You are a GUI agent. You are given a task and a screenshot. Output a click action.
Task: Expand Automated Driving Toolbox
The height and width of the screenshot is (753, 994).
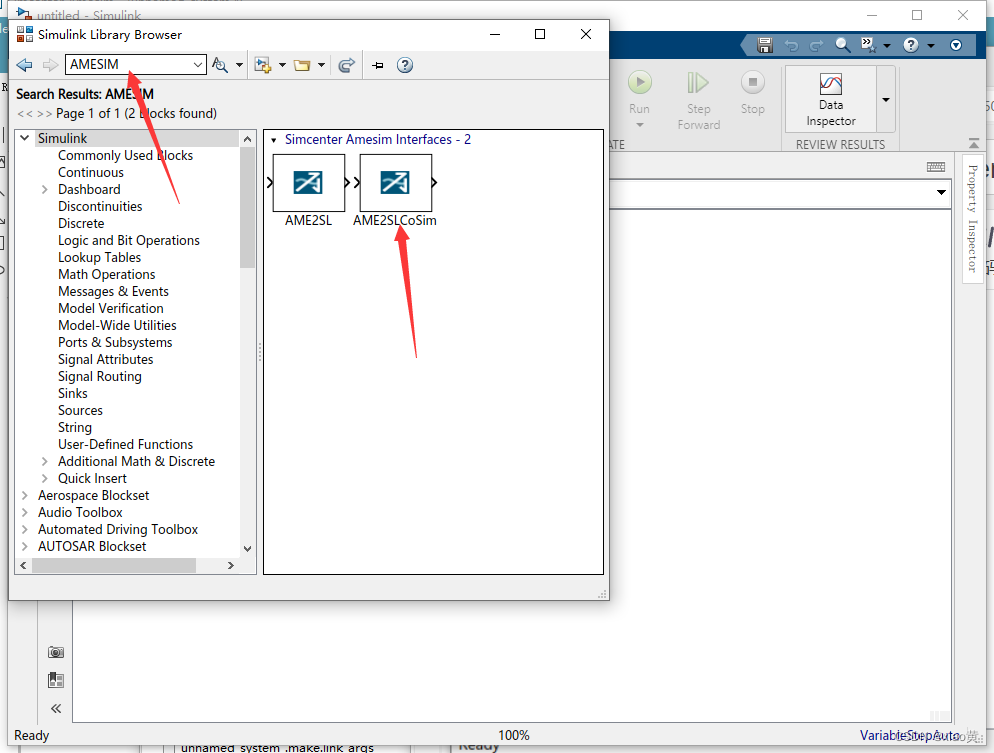click(25, 529)
